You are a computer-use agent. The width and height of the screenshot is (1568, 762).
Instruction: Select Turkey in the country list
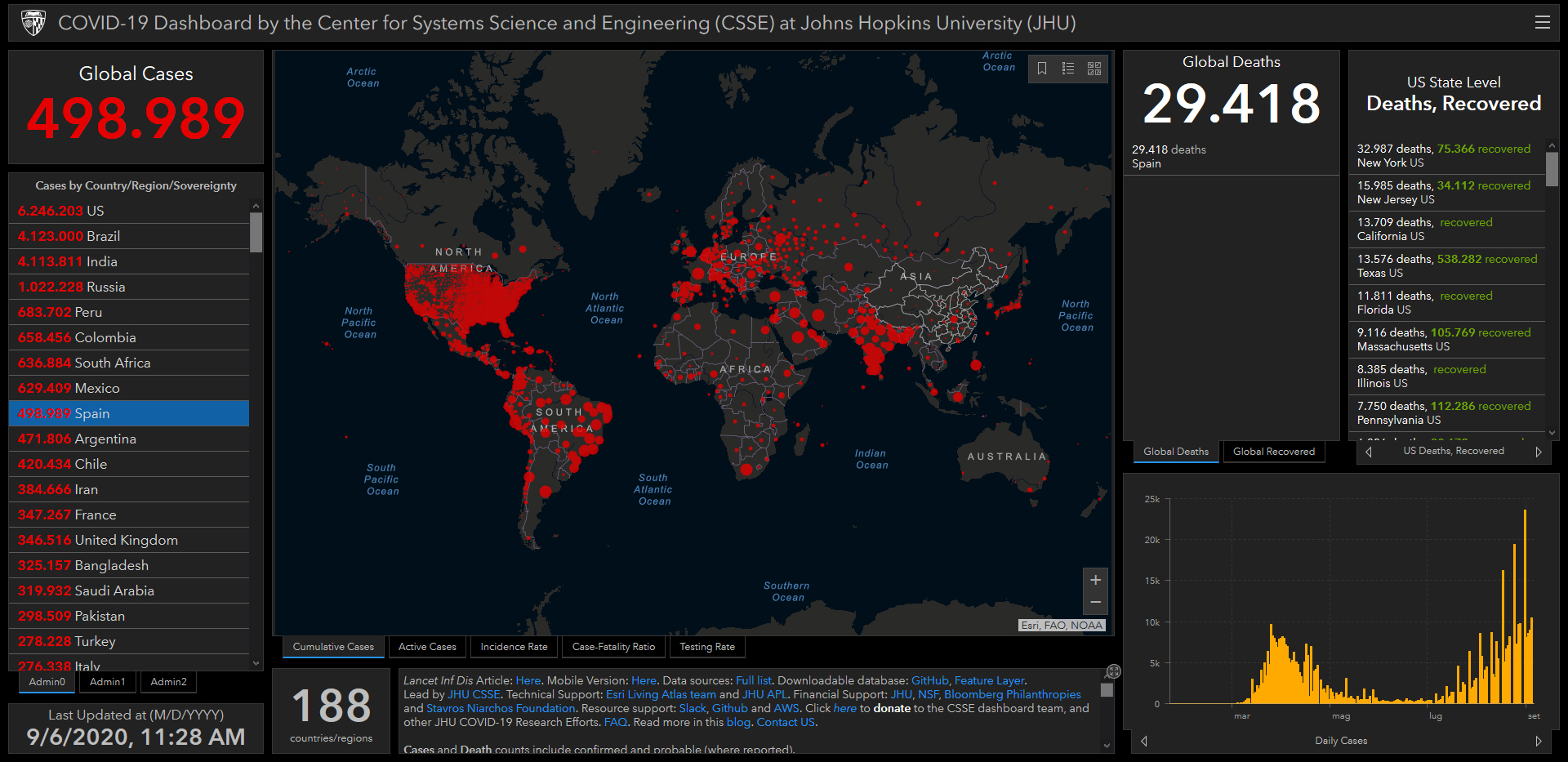pos(129,641)
